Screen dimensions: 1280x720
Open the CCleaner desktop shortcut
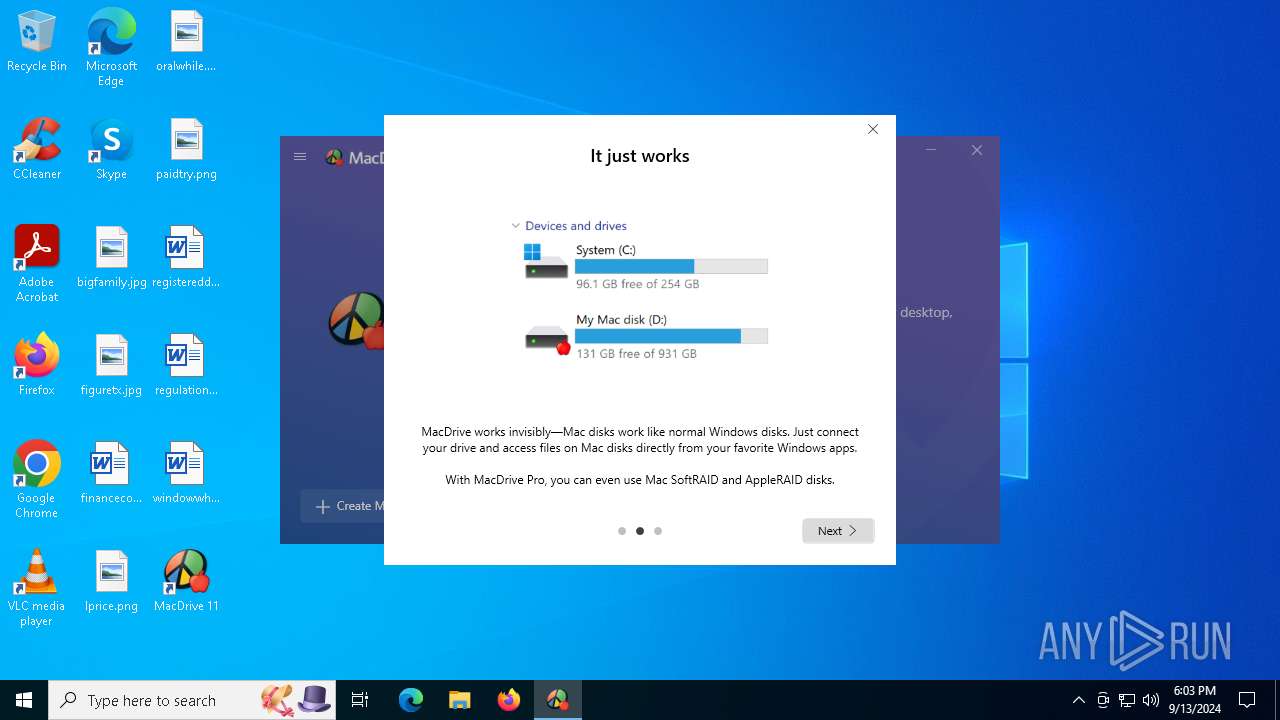(37, 149)
